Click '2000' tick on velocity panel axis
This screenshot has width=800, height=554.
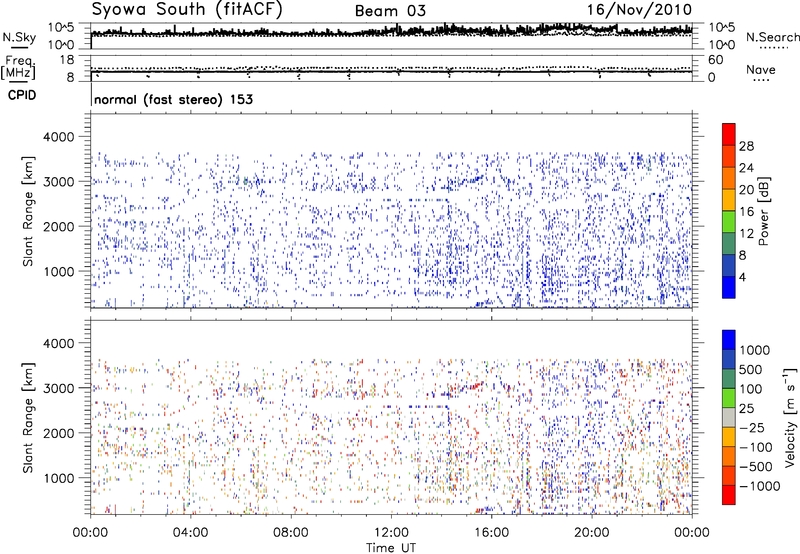pos(59,433)
